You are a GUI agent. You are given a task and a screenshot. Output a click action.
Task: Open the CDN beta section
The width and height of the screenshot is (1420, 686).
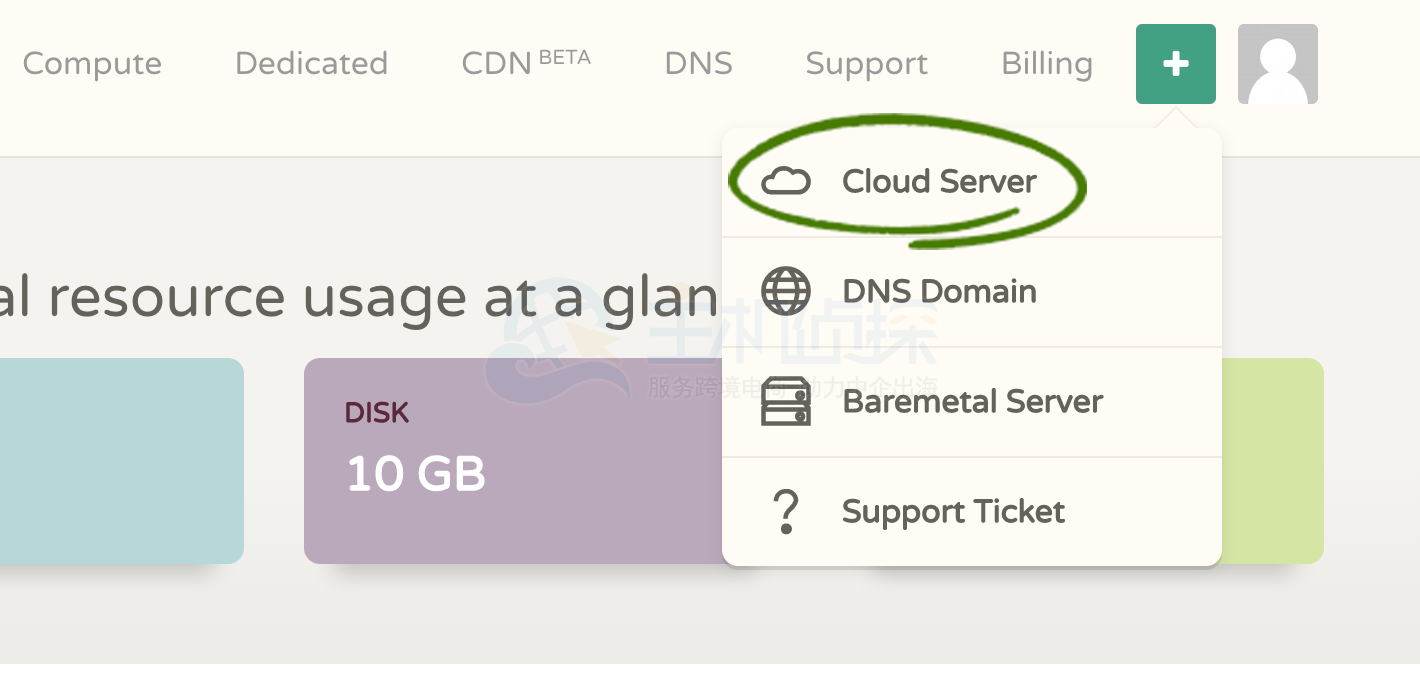click(x=525, y=64)
